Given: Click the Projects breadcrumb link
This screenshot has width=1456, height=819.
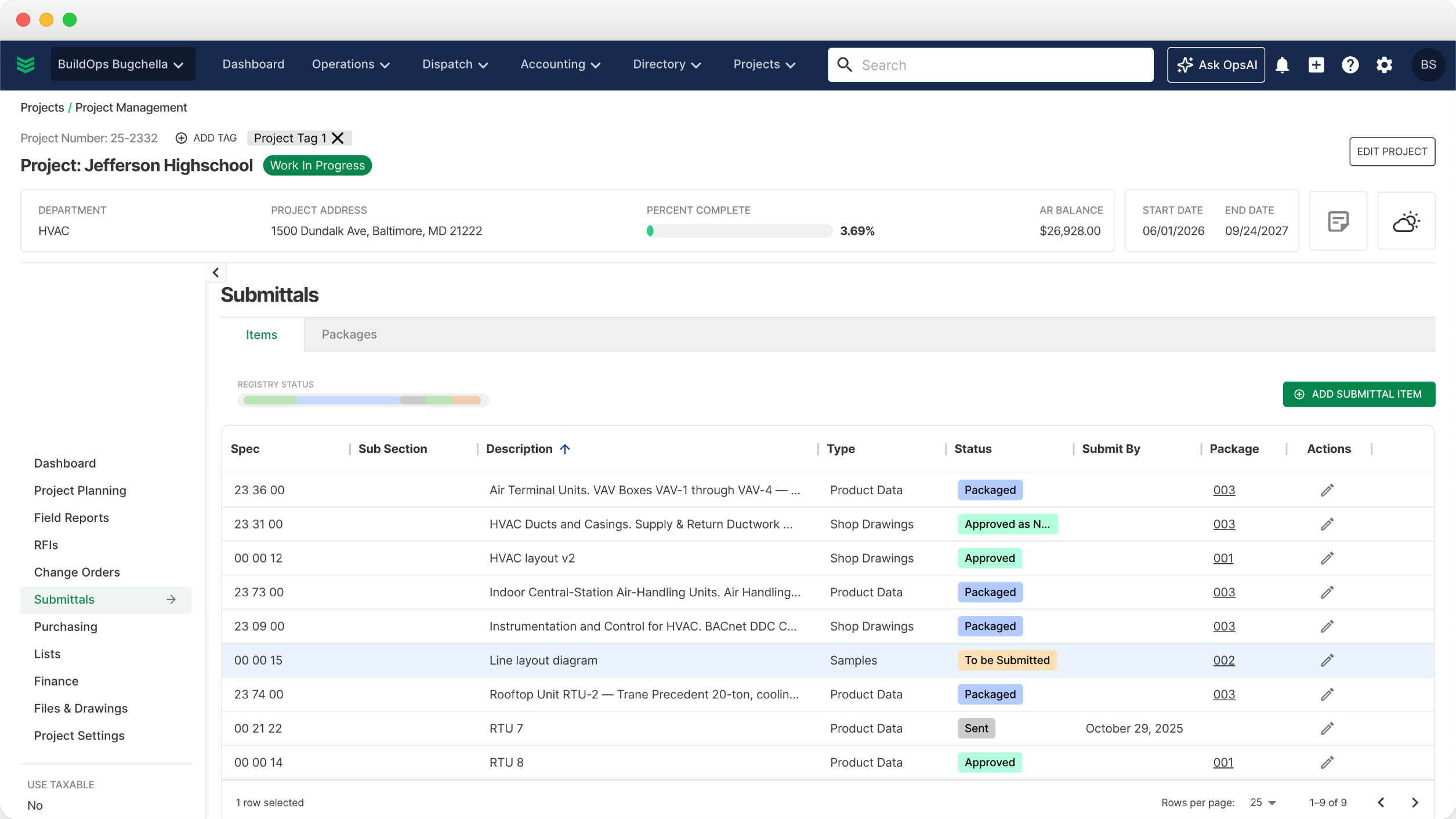Looking at the screenshot, I should coord(42,108).
